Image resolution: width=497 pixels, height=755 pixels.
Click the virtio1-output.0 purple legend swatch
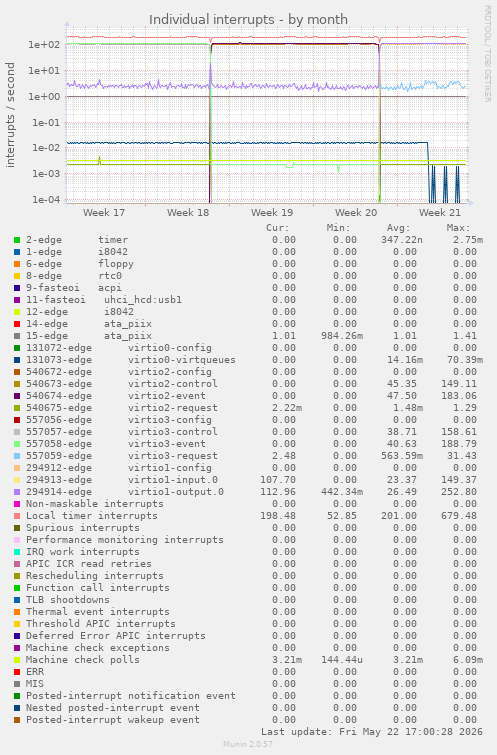coord(17,492)
